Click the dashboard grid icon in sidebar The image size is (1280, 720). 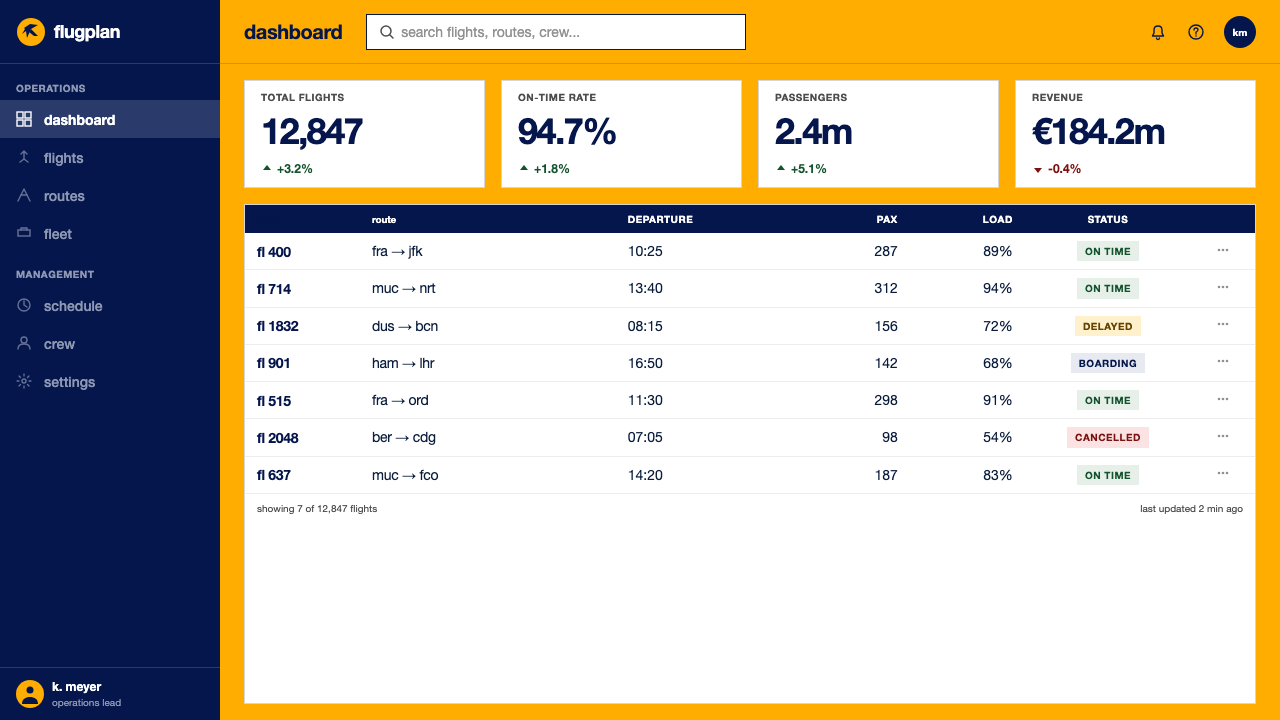(24, 119)
